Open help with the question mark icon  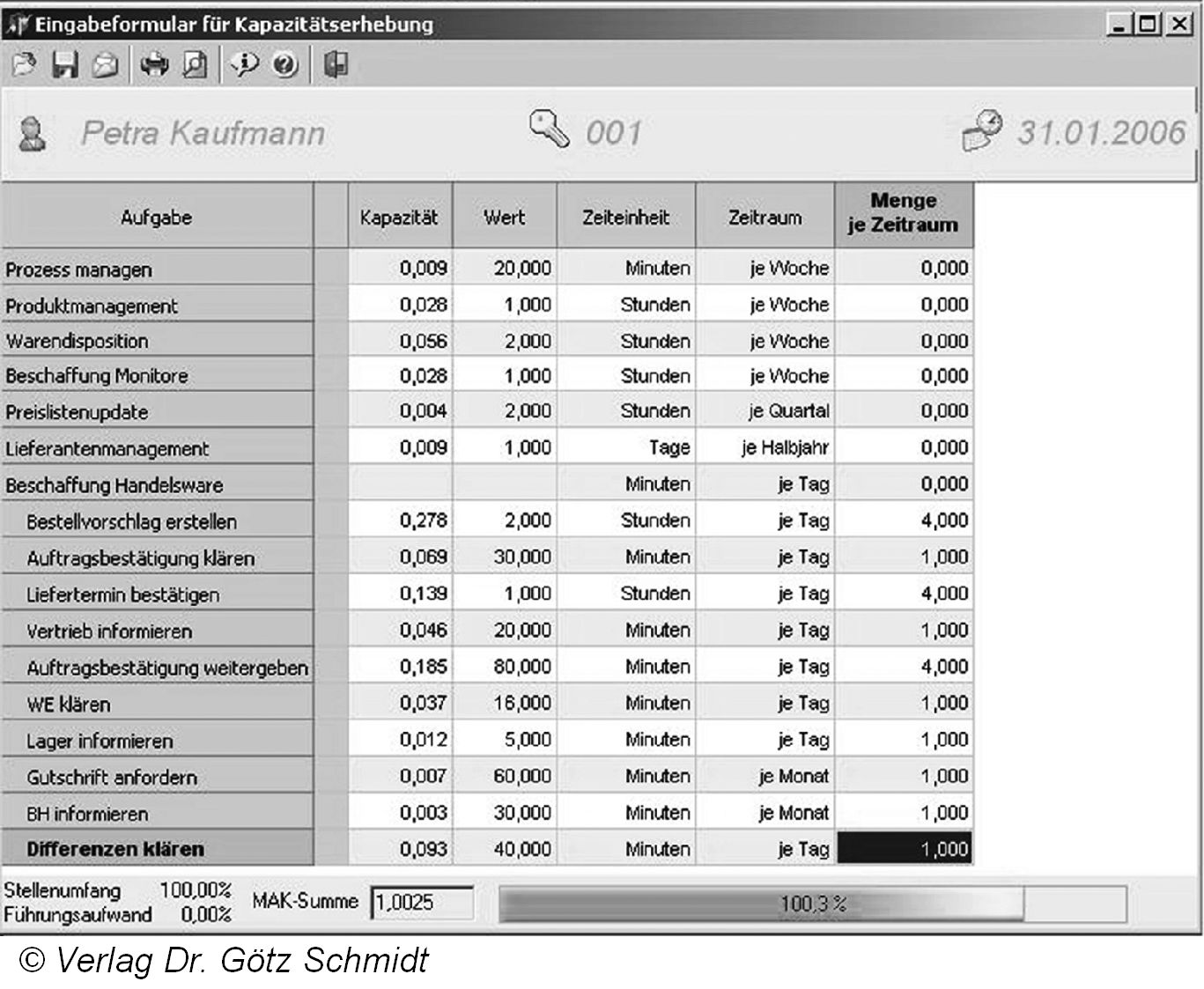click(x=285, y=64)
